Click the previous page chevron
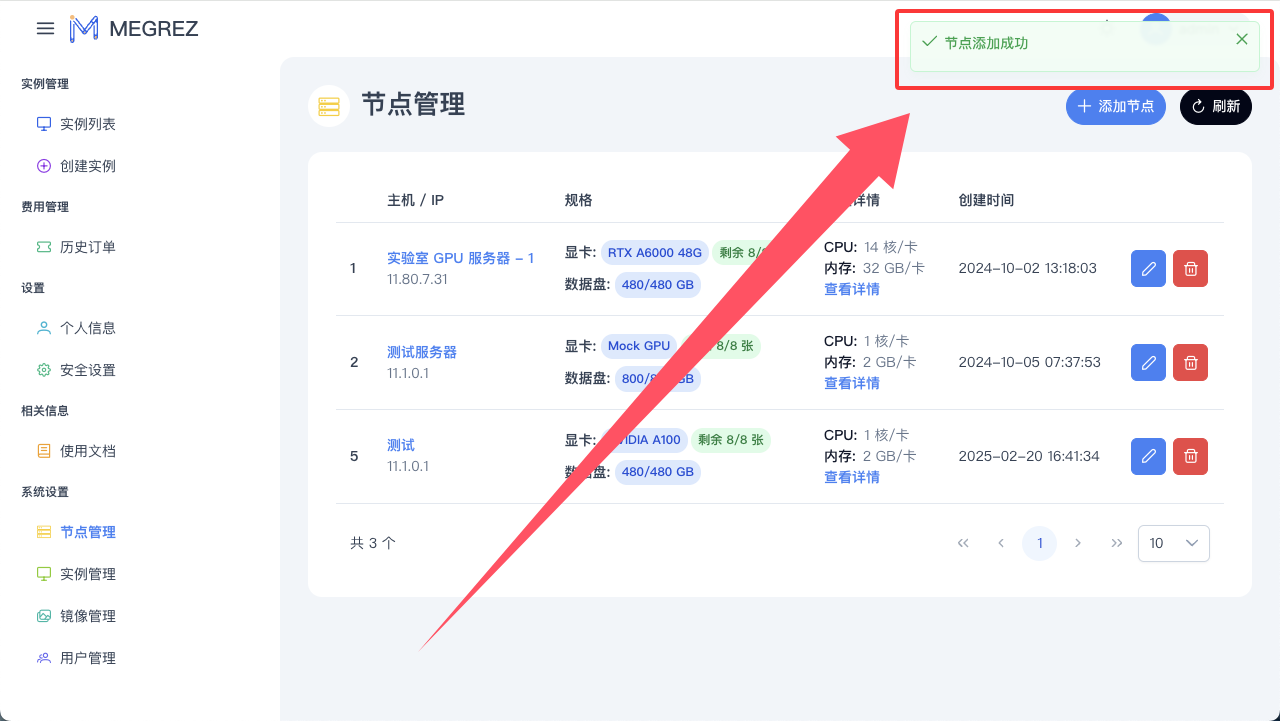This screenshot has height=721, width=1280. pyautogui.click(x=1001, y=543)
